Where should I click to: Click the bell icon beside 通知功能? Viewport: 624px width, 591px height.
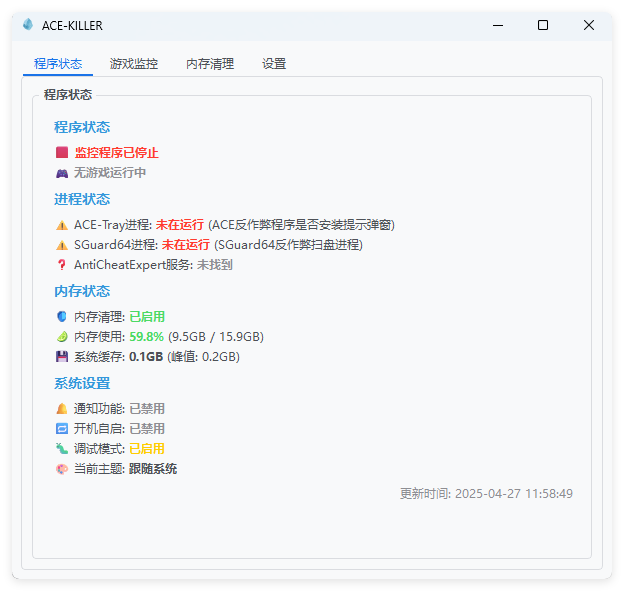click(x=62, y=409)
